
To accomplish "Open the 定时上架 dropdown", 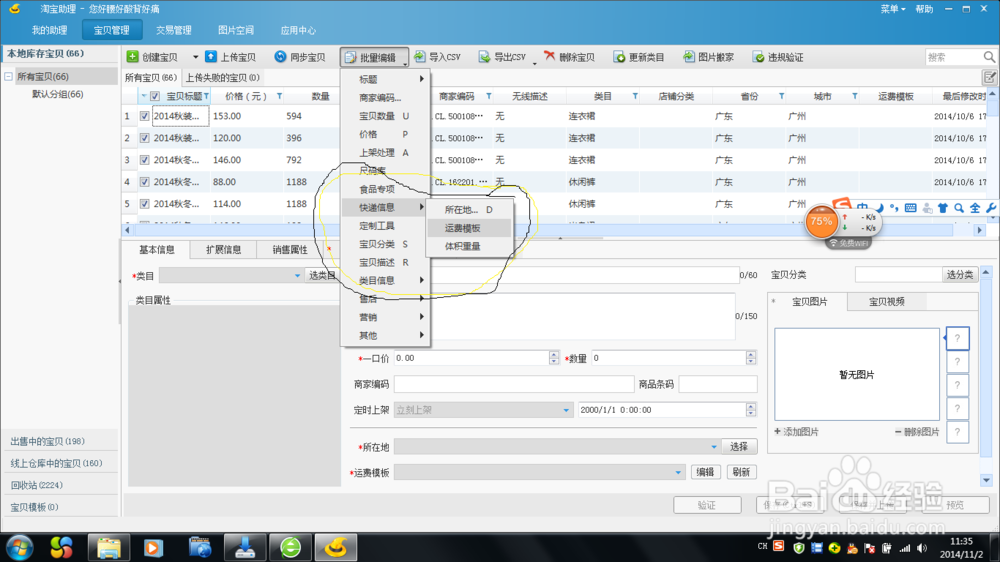I will (x=566, y=410).
